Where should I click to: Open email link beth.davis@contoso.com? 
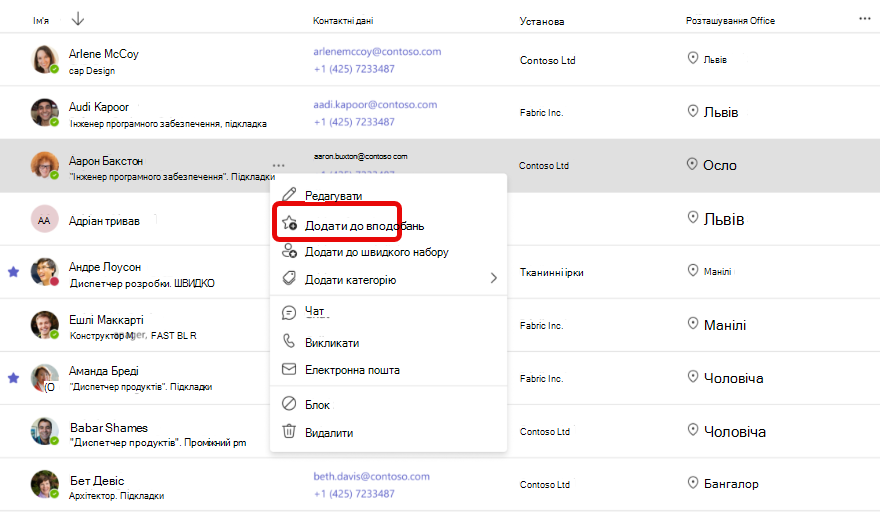click(372, 476)
